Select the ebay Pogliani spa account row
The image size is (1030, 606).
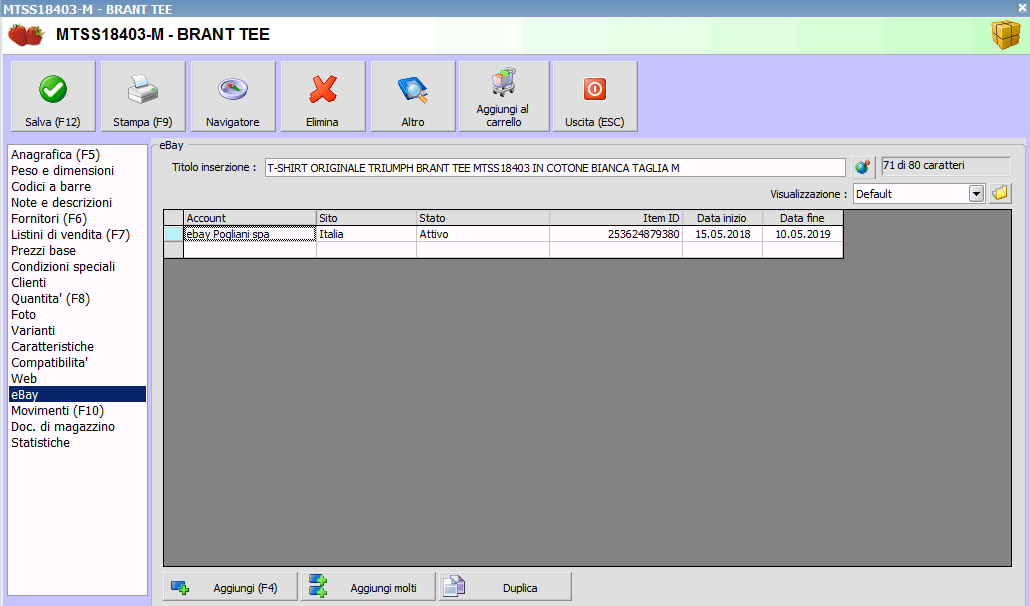(249, 234)
